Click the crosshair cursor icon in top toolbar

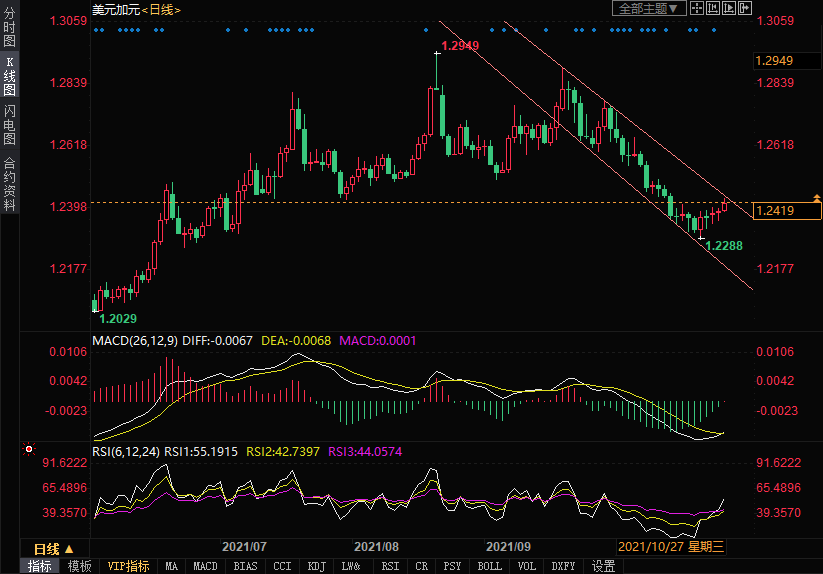pyautogui.click(x=696, y=8)
